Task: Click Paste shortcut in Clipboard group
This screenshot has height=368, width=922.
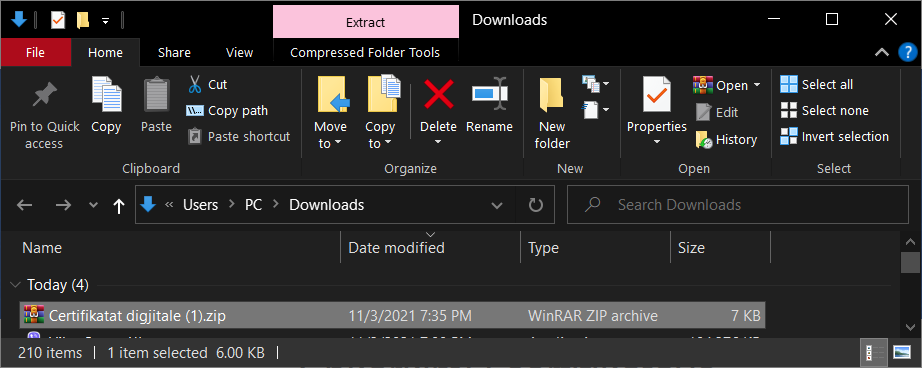Action: tap(239, 136)
